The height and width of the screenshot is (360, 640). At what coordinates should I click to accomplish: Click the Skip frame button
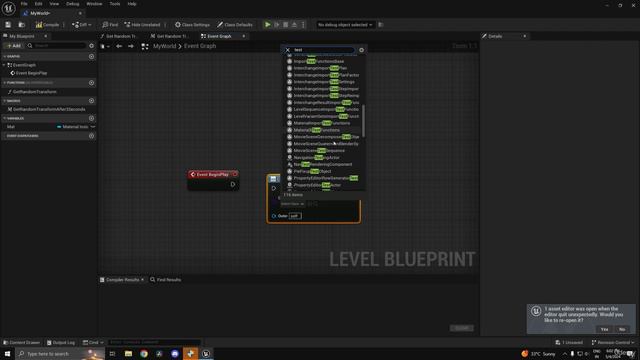pos(277,25)
